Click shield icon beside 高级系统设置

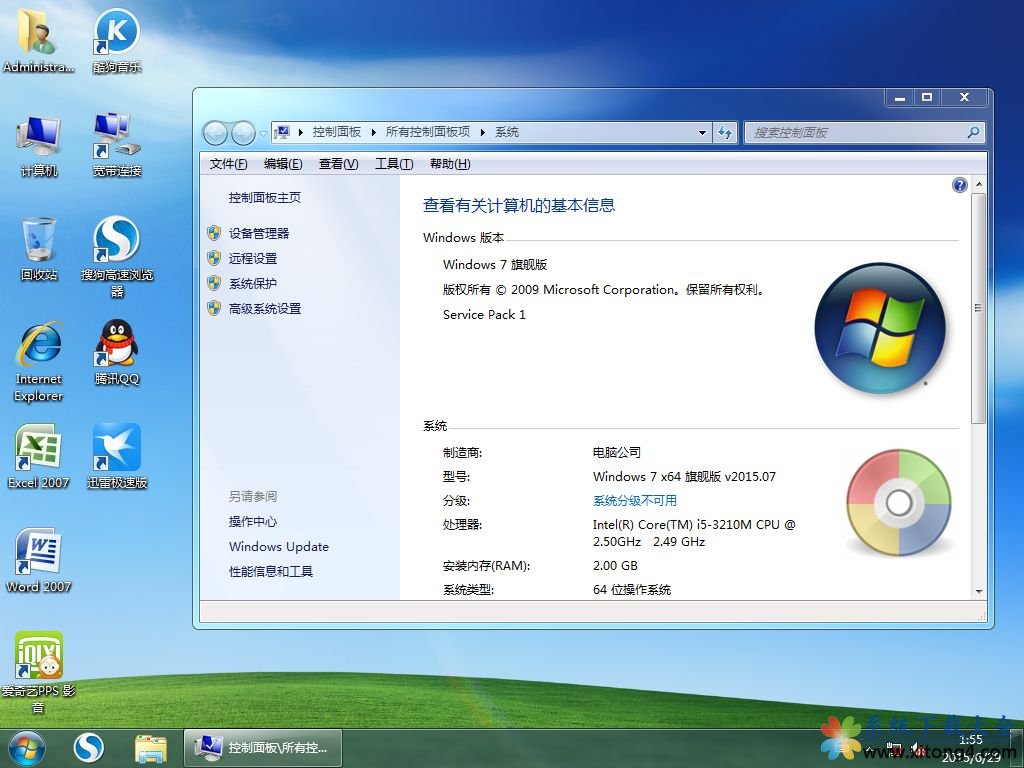coord(214,308)
